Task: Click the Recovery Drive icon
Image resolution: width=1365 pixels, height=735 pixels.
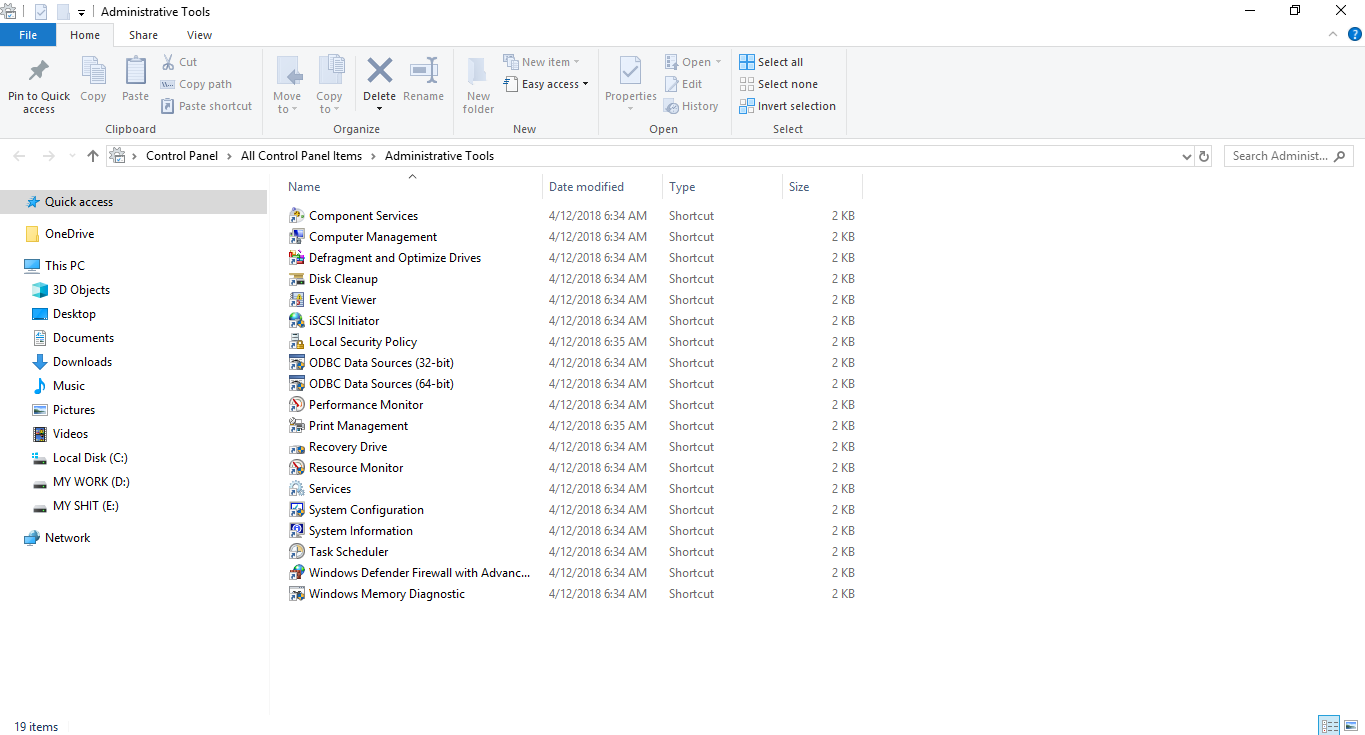Action: coord(296,447)
